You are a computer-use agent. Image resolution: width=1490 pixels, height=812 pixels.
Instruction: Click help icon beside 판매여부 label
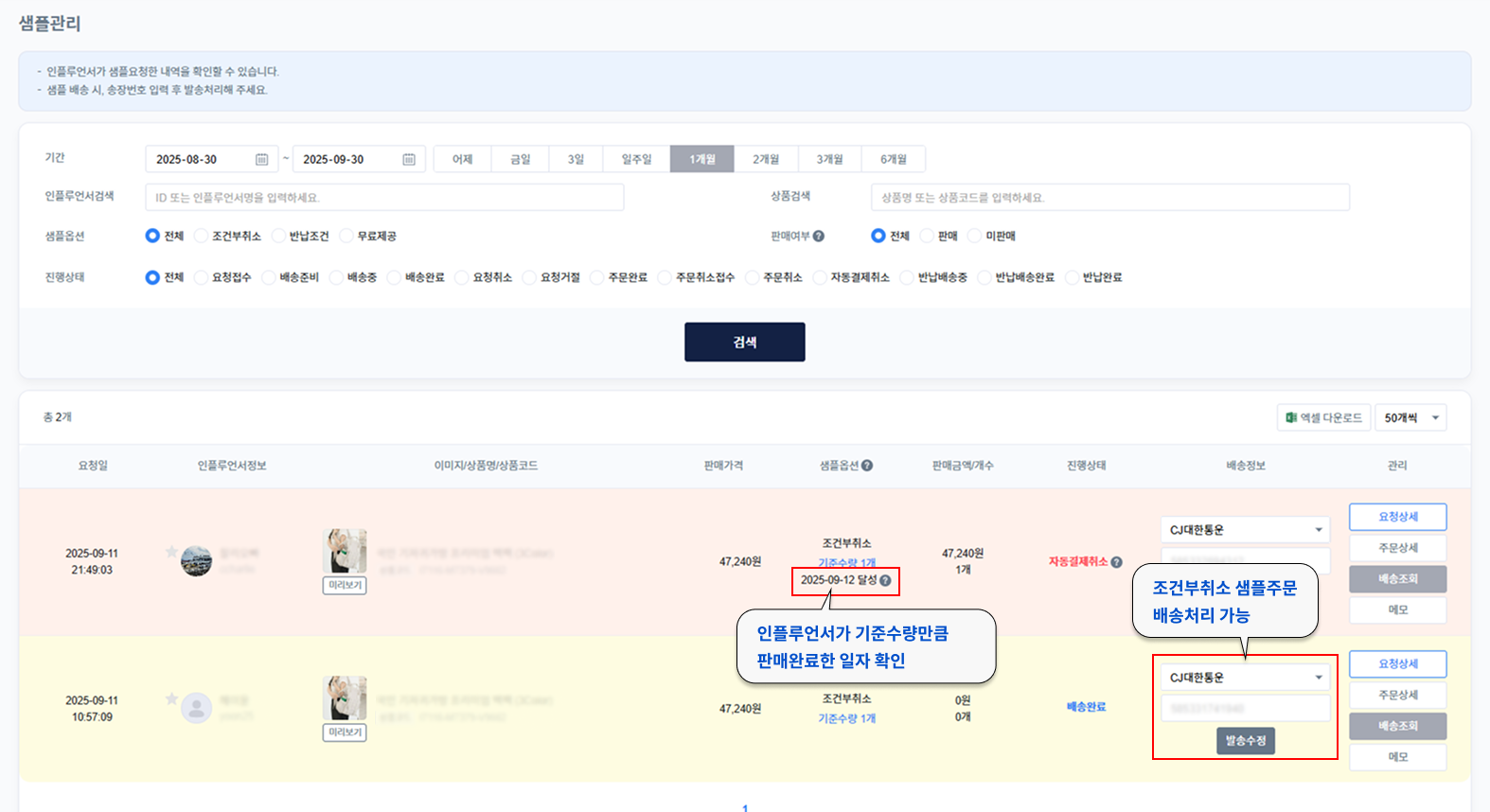pos(819,237)
